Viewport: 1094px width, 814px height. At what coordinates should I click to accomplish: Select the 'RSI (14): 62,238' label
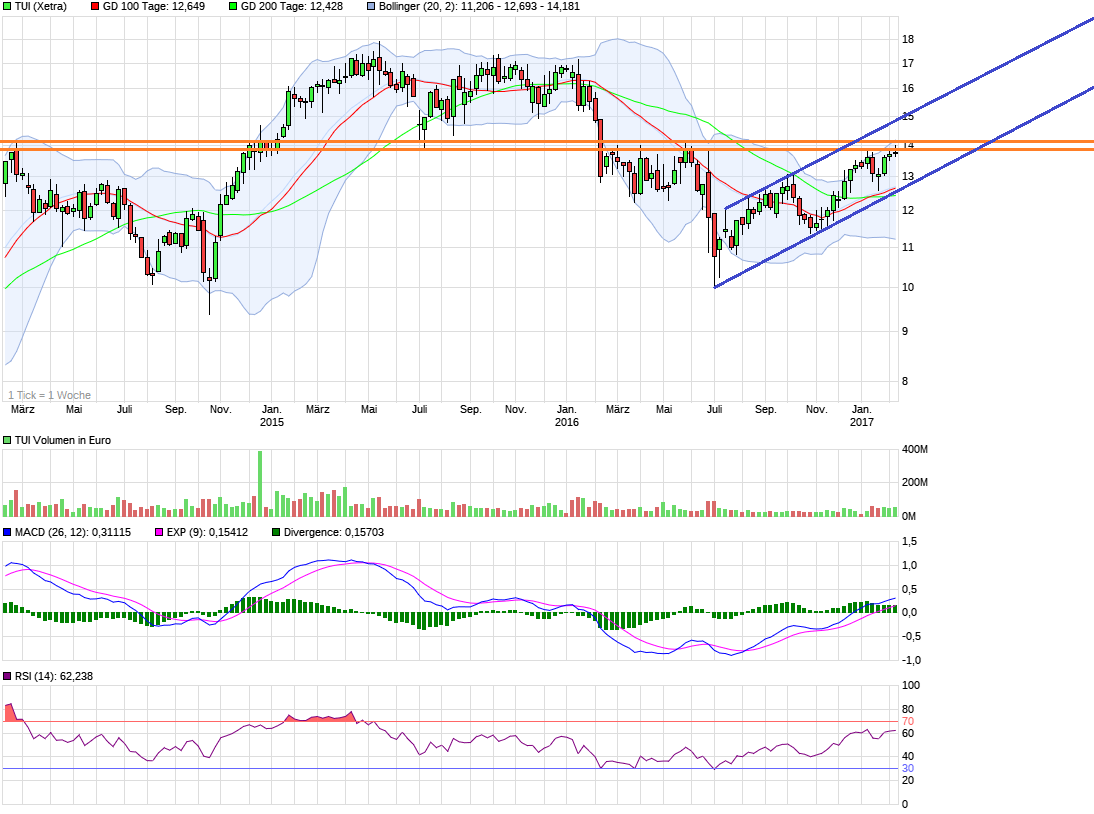click(x=54, y=676)
